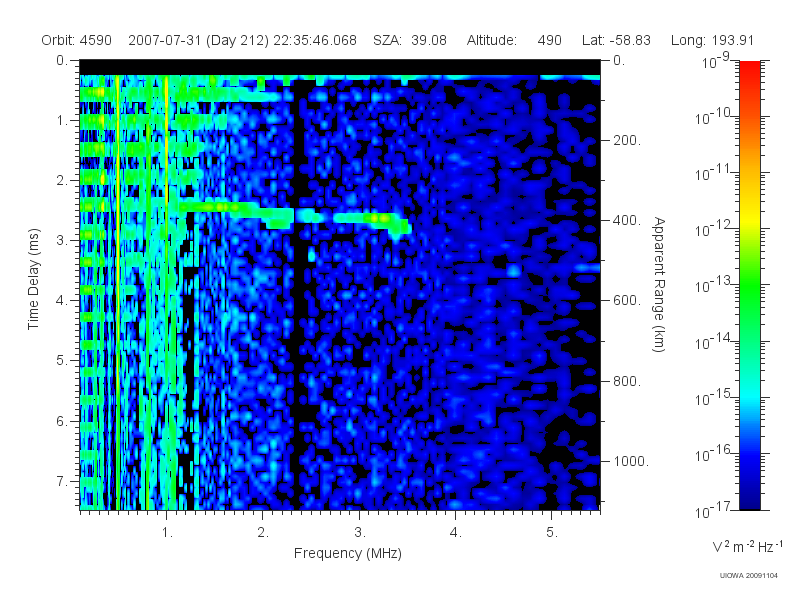Click the V² m⁻² Hz⁻¹ units label

747,546
